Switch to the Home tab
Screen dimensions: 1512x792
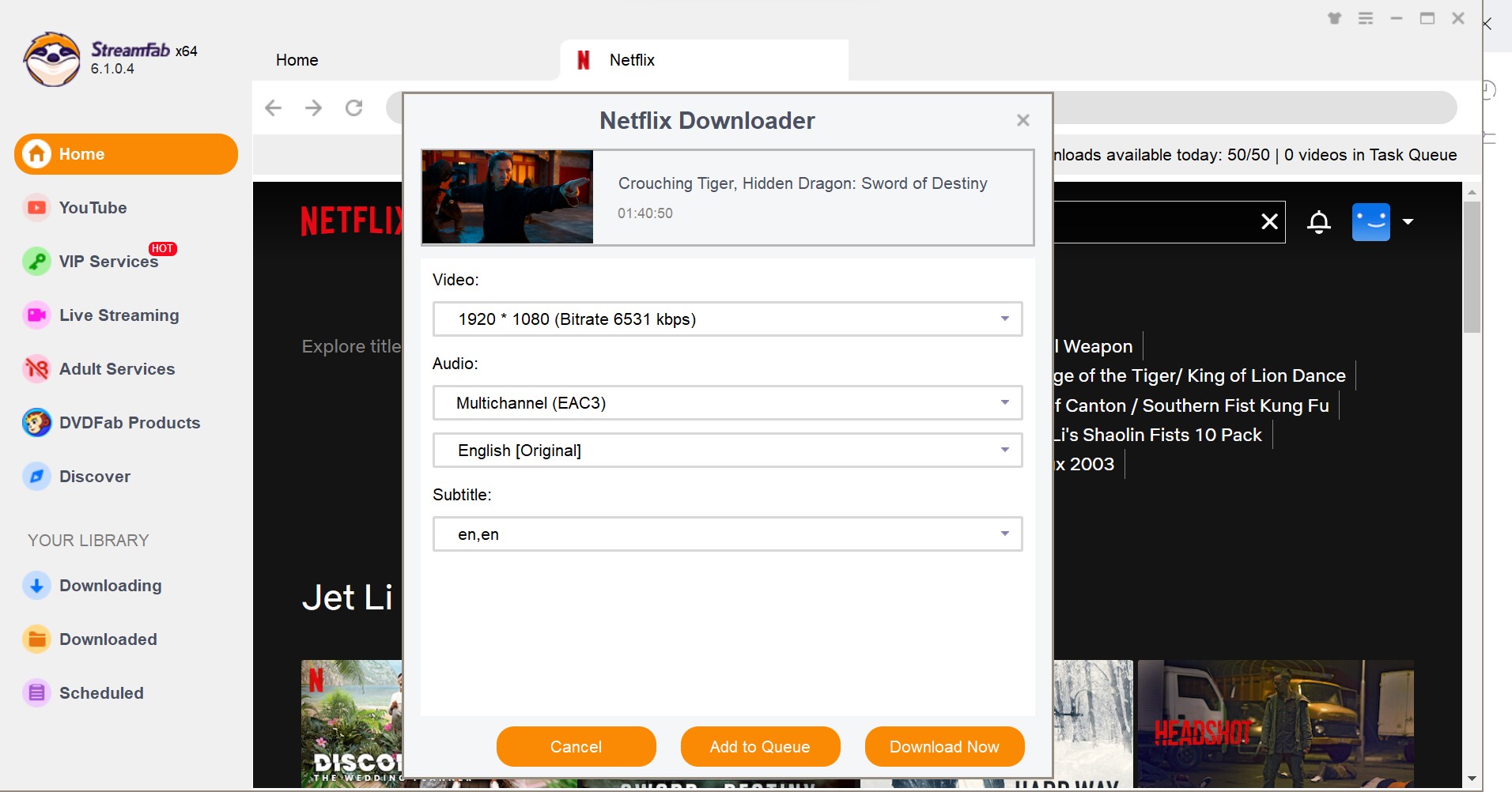click(x=297, y=60)
